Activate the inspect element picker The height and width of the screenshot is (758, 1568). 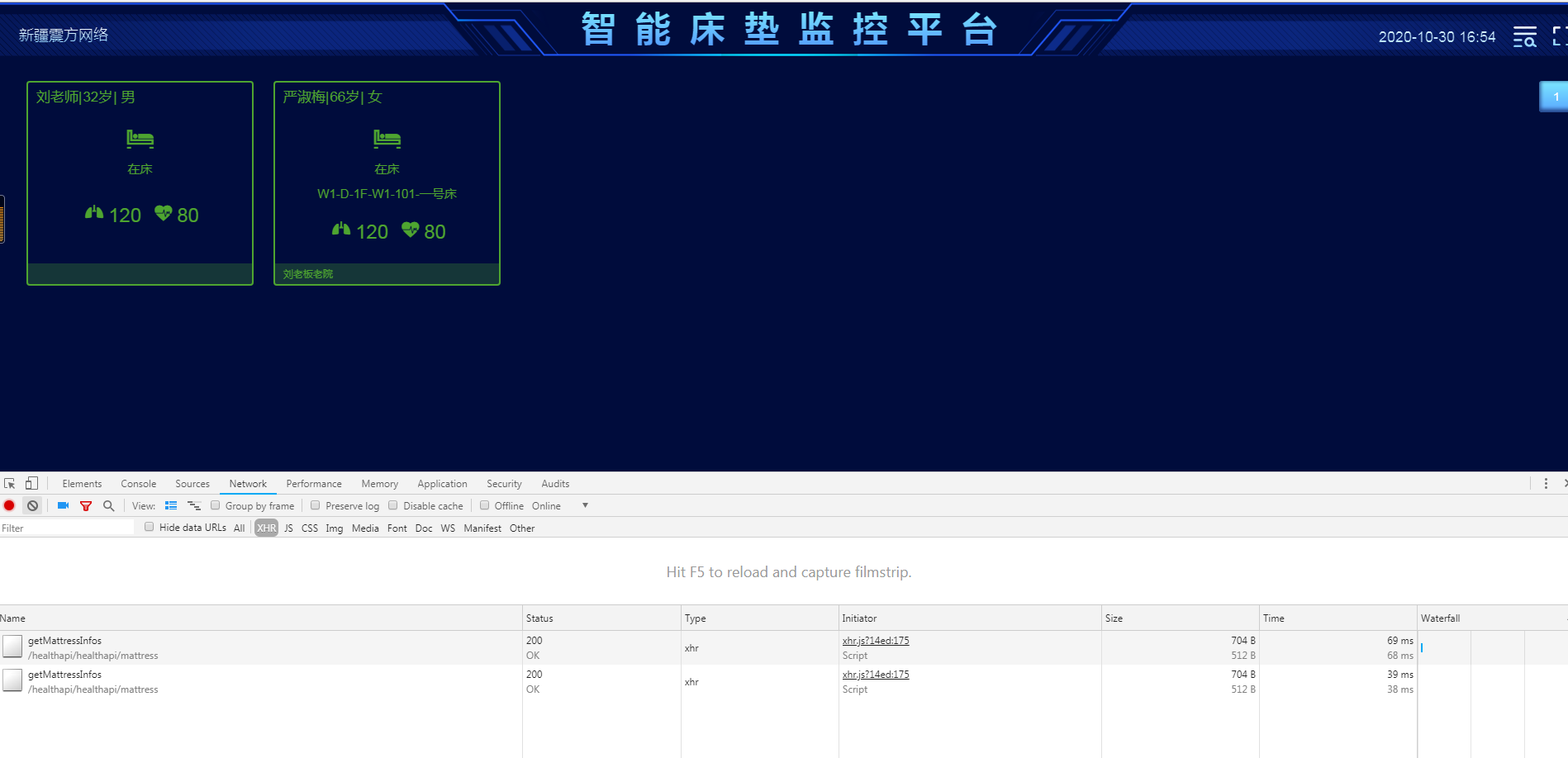pyautogui.click(x=10, y=483)
